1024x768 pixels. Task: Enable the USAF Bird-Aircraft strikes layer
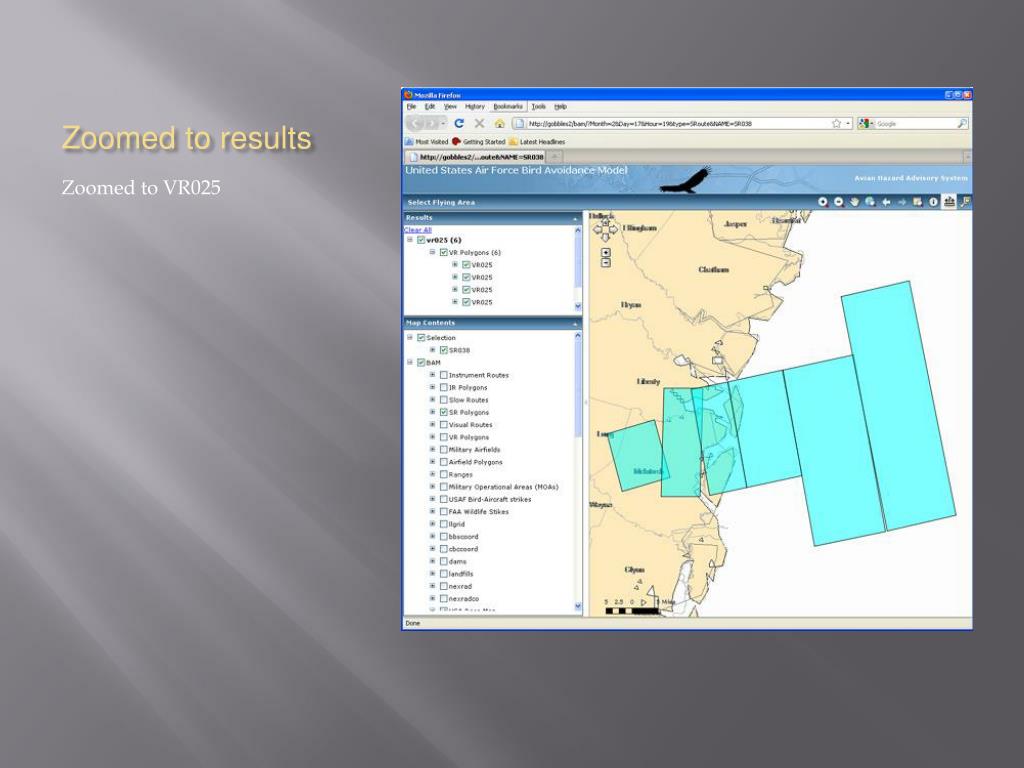(443, 499)
